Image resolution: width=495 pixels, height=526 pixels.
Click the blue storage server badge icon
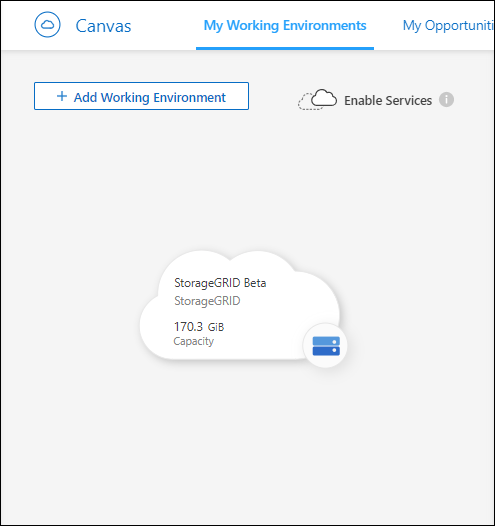[326, 346]
